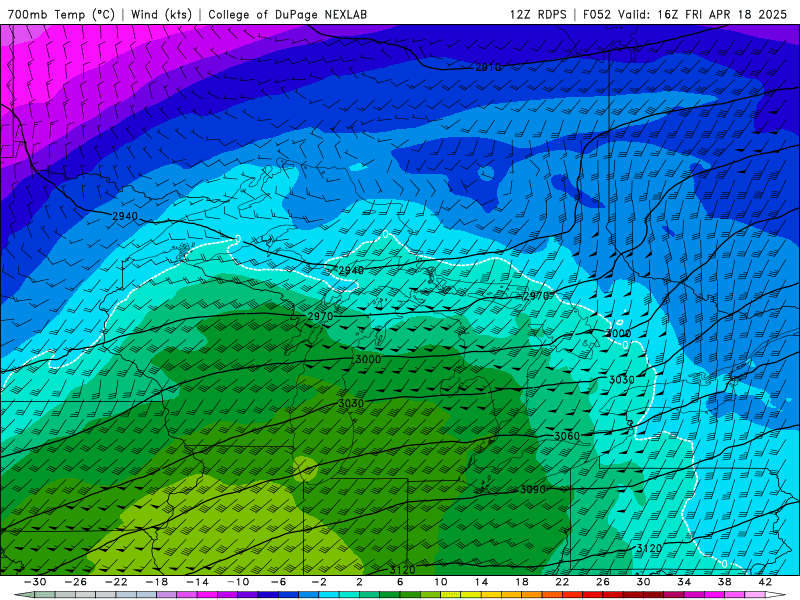
Task: Click the 'Valid: 16Z FRI APR 18 2025' text
Action: coord(703,14)
